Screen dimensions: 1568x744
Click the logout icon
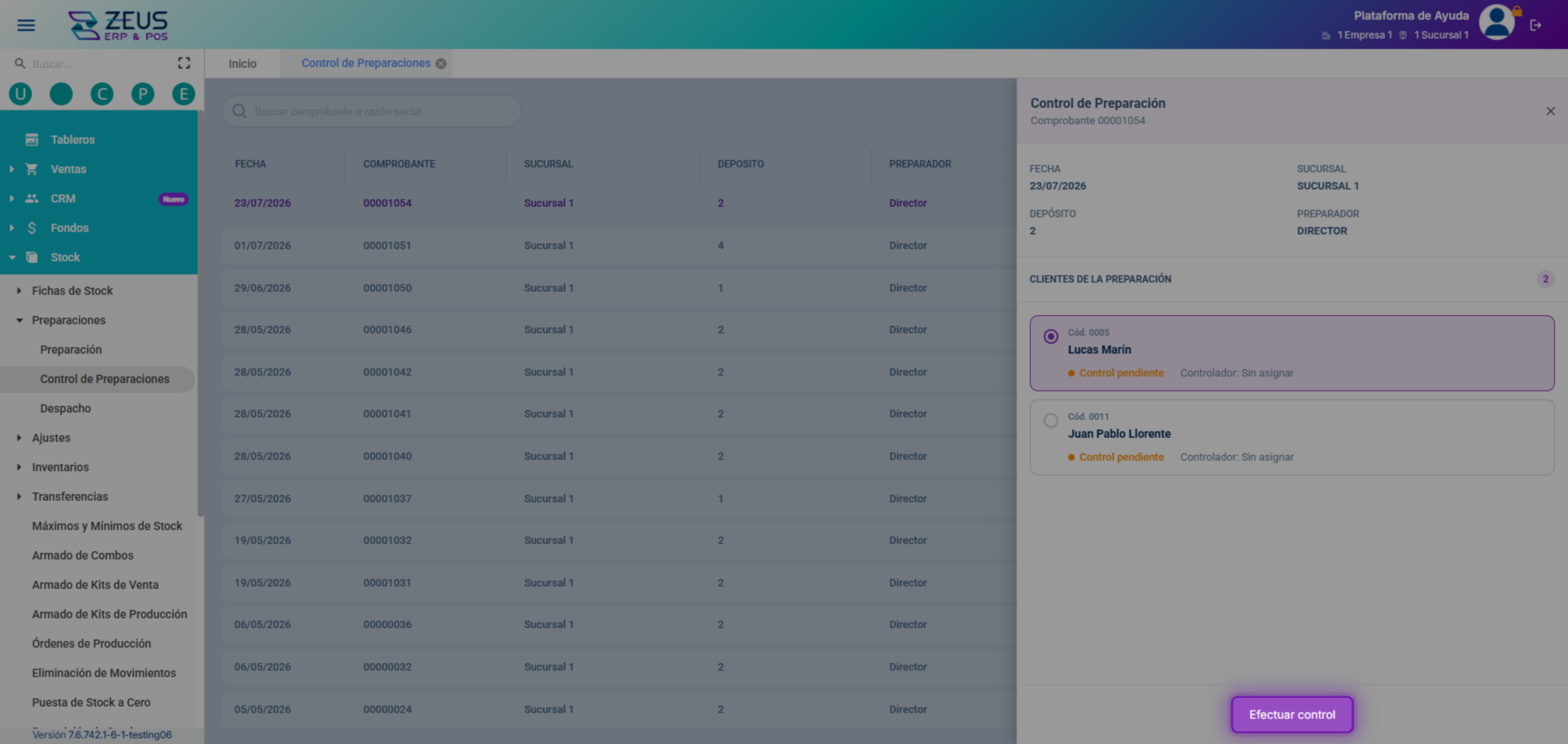pos(1536,25)
